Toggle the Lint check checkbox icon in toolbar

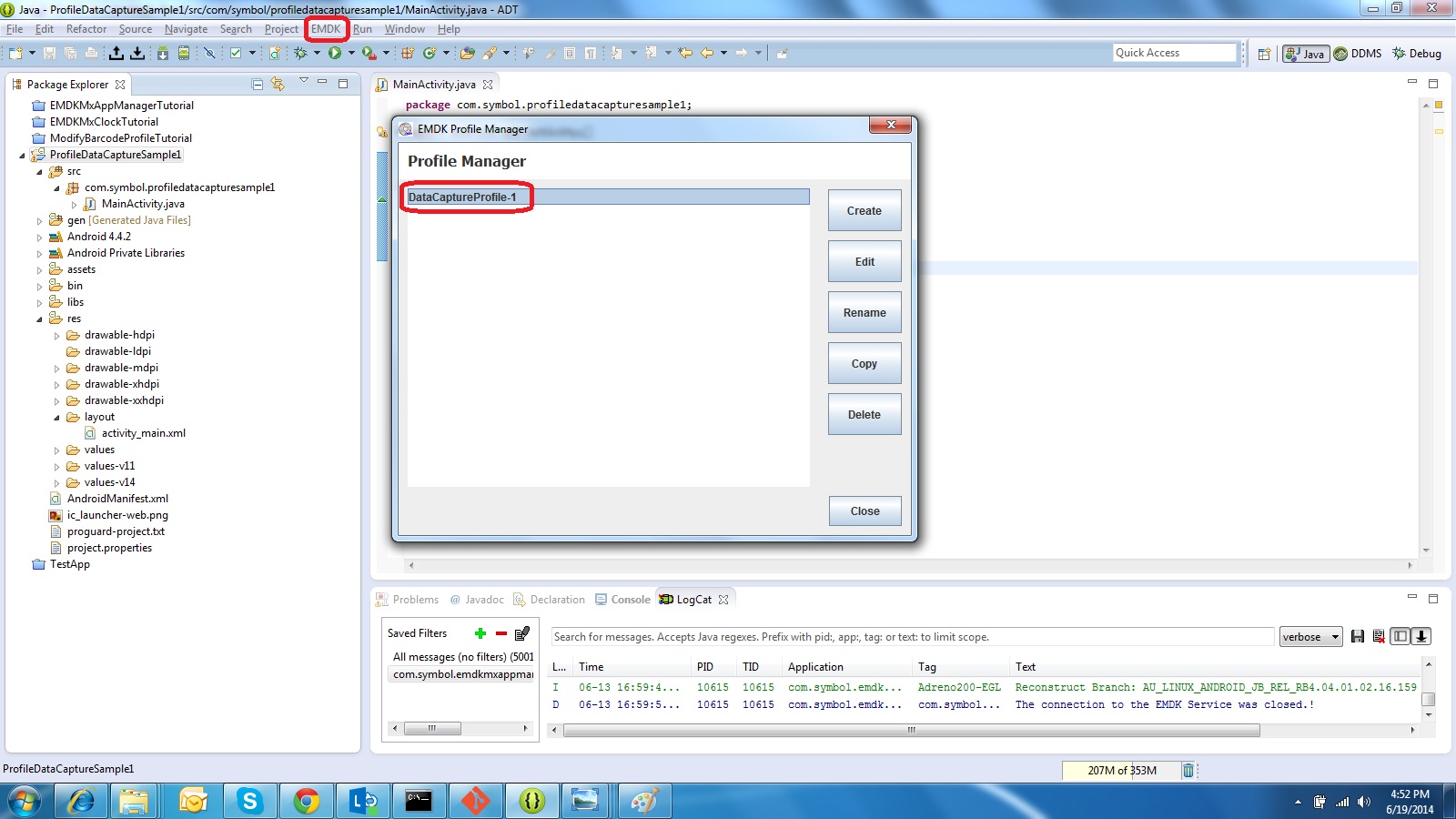(x=236, y=53)
